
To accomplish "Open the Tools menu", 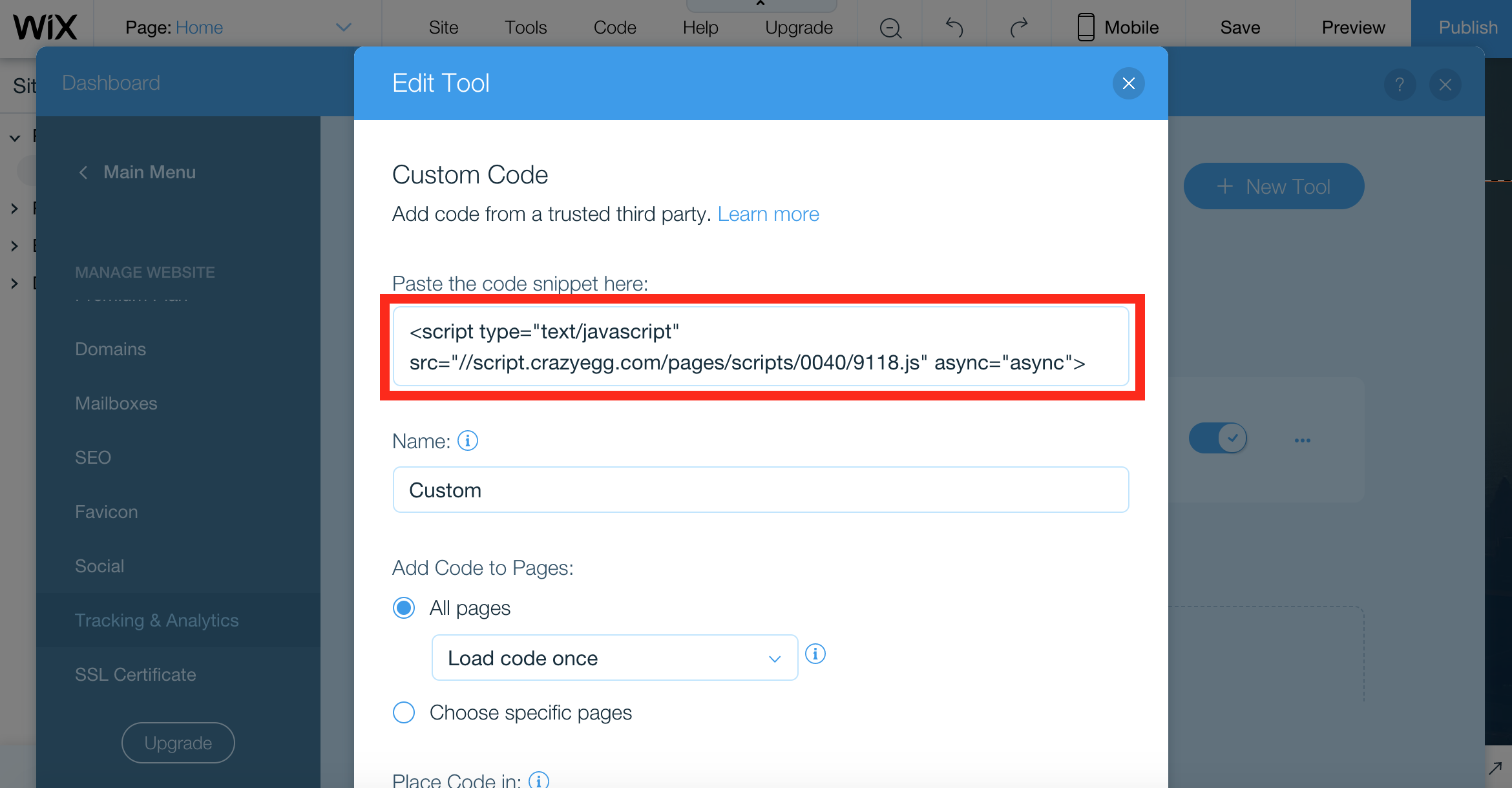I will point(525,27).
